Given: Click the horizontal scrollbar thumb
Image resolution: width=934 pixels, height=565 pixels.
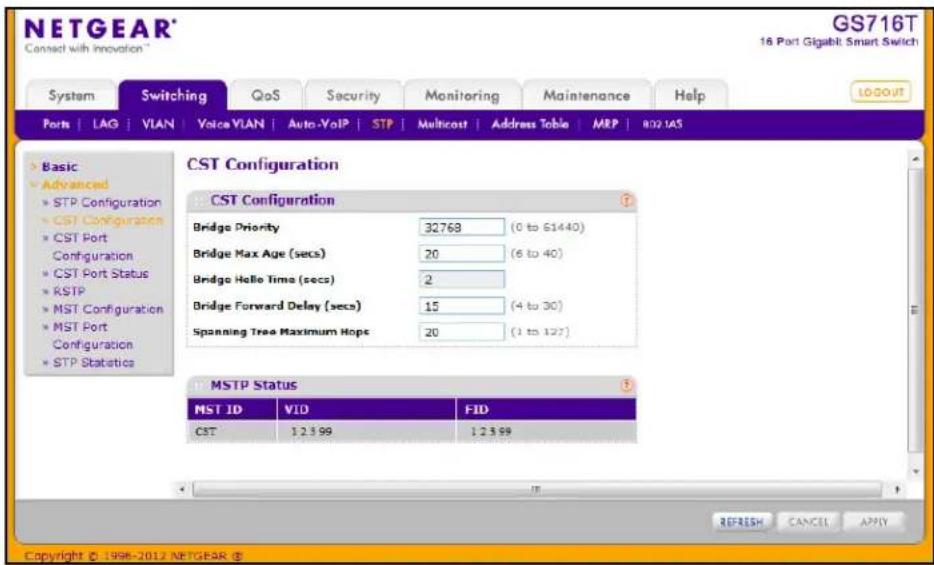Looking at the screenshot, I should pos(536,490).
